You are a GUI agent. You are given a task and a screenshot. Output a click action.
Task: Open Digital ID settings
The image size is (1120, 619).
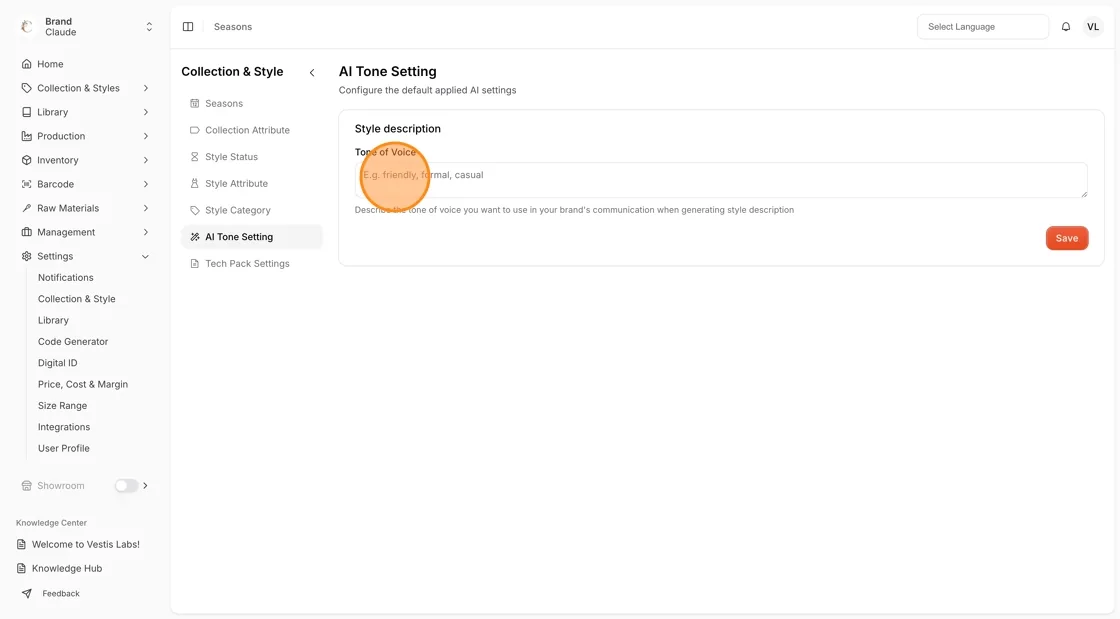tap(58, 363)
